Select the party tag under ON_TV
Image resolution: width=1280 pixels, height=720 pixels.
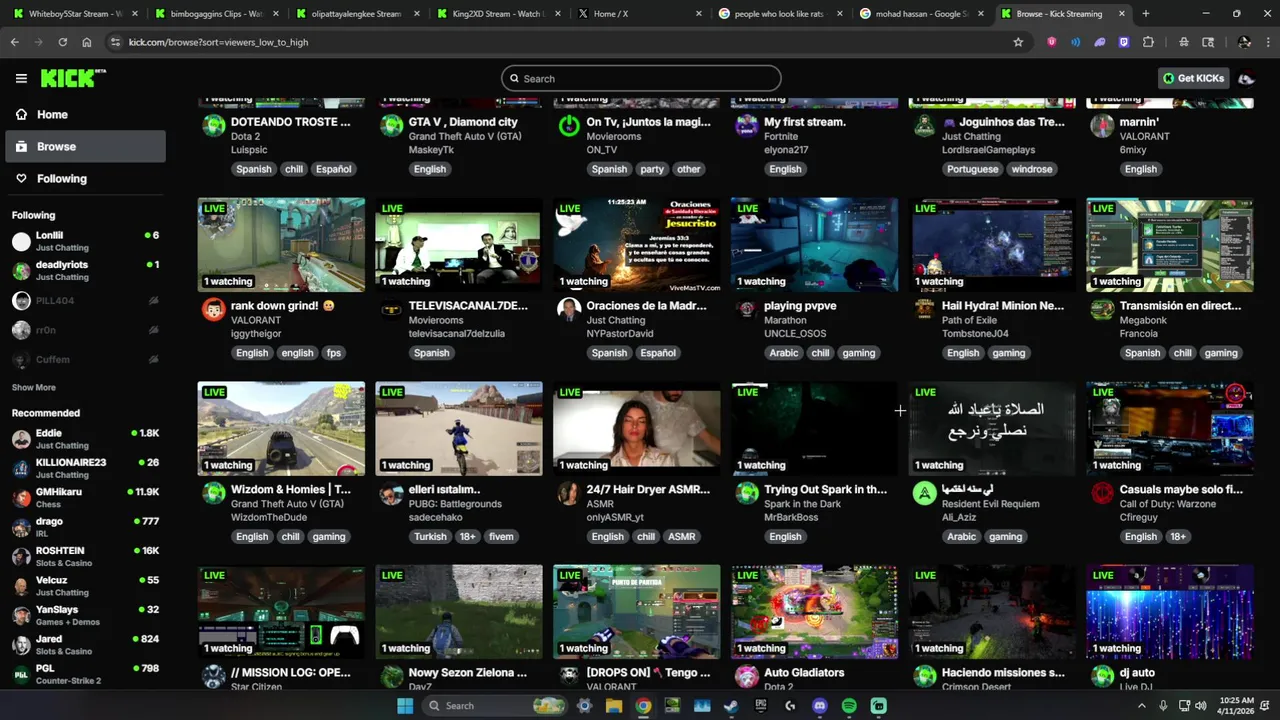pyautogui.click(x=652, y=169)
